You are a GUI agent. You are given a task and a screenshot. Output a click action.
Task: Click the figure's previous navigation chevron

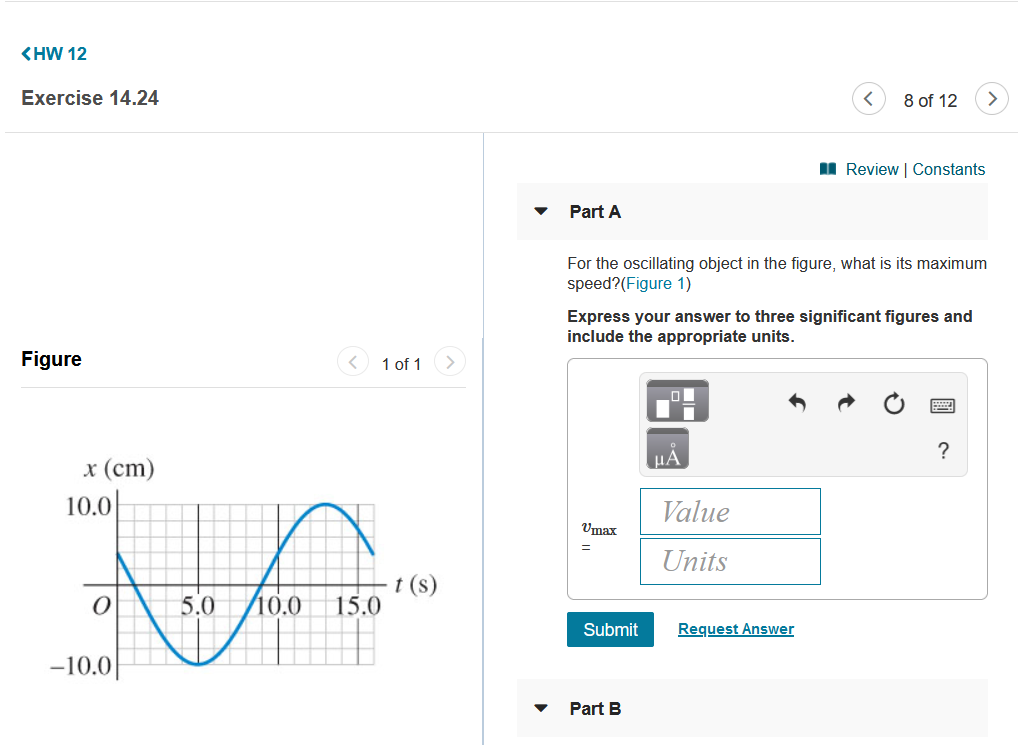tap(353, 362)
